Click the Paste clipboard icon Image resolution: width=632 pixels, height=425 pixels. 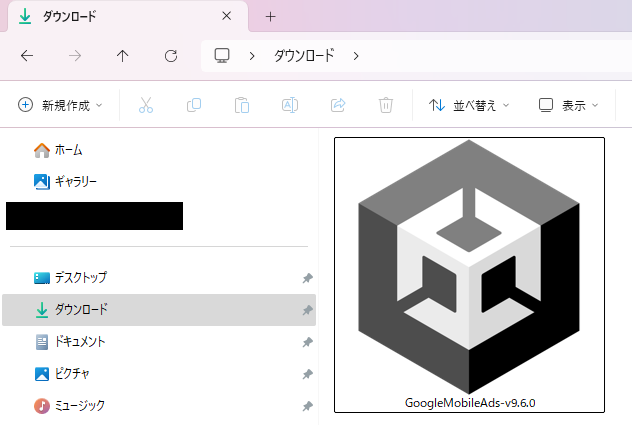[242, 105]
